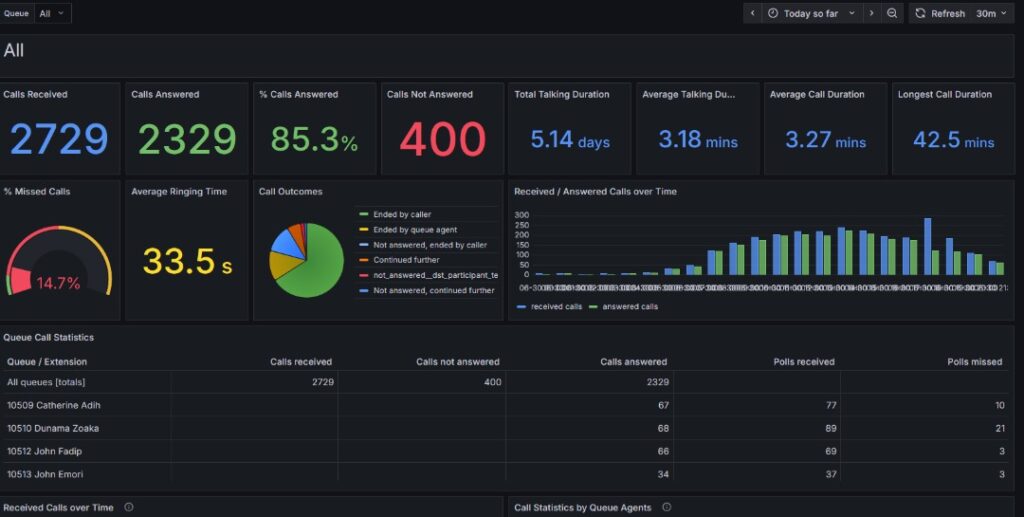Click the previous time range arrow

pos(753,13)
